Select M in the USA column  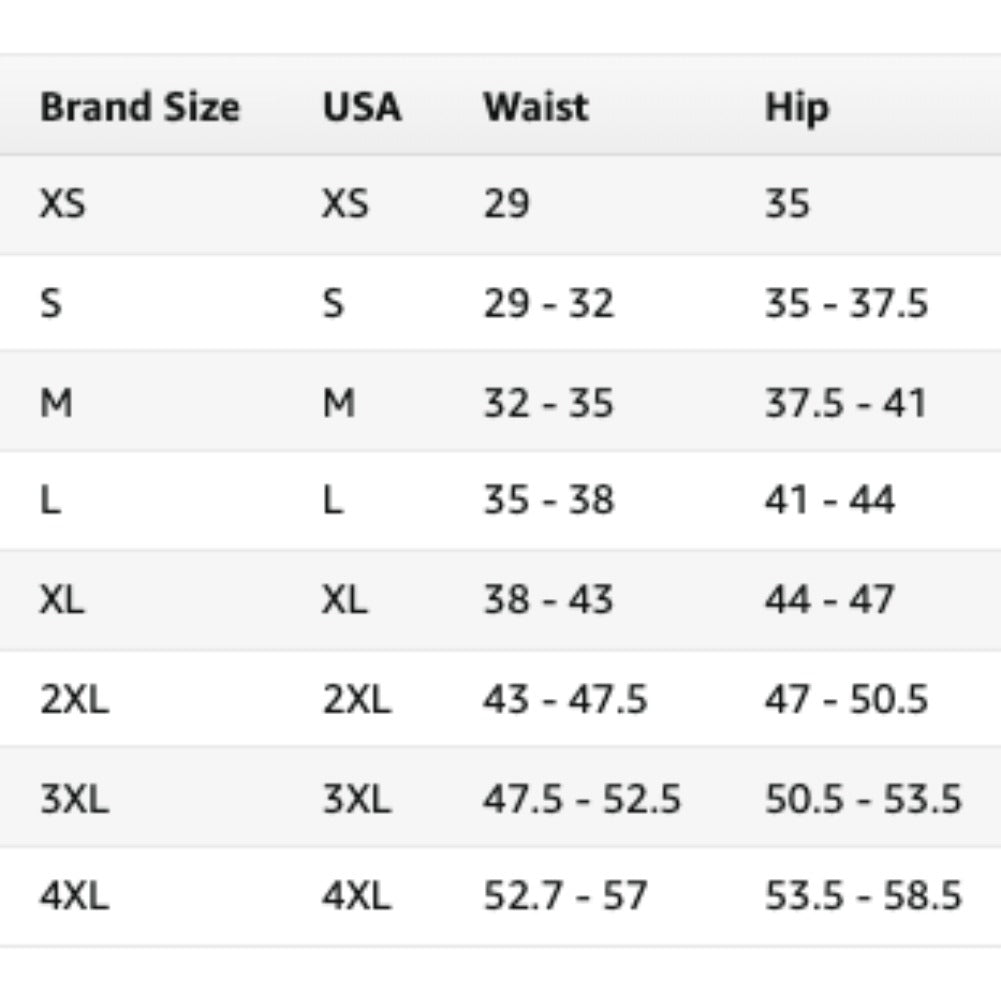pyautogui.click(x=339, y=403)
